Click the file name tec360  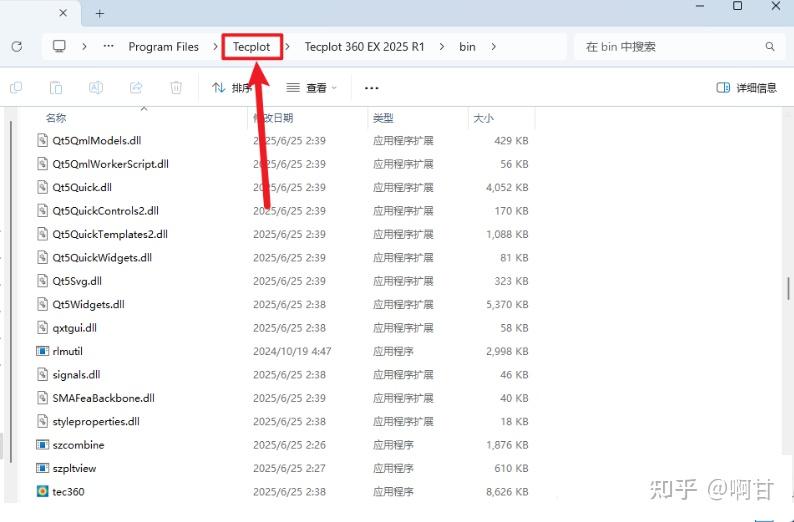68,492
